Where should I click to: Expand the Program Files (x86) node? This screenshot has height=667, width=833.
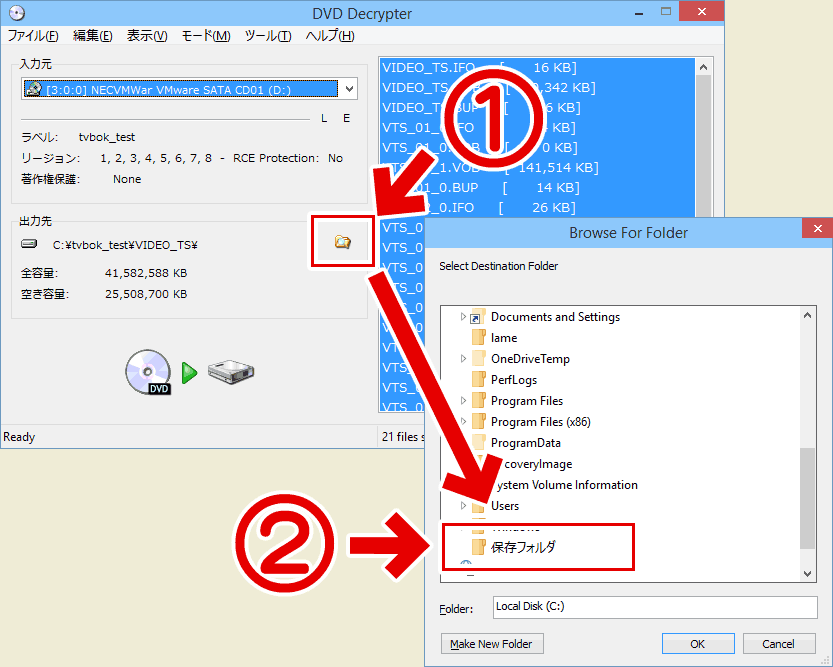(463, 421)
